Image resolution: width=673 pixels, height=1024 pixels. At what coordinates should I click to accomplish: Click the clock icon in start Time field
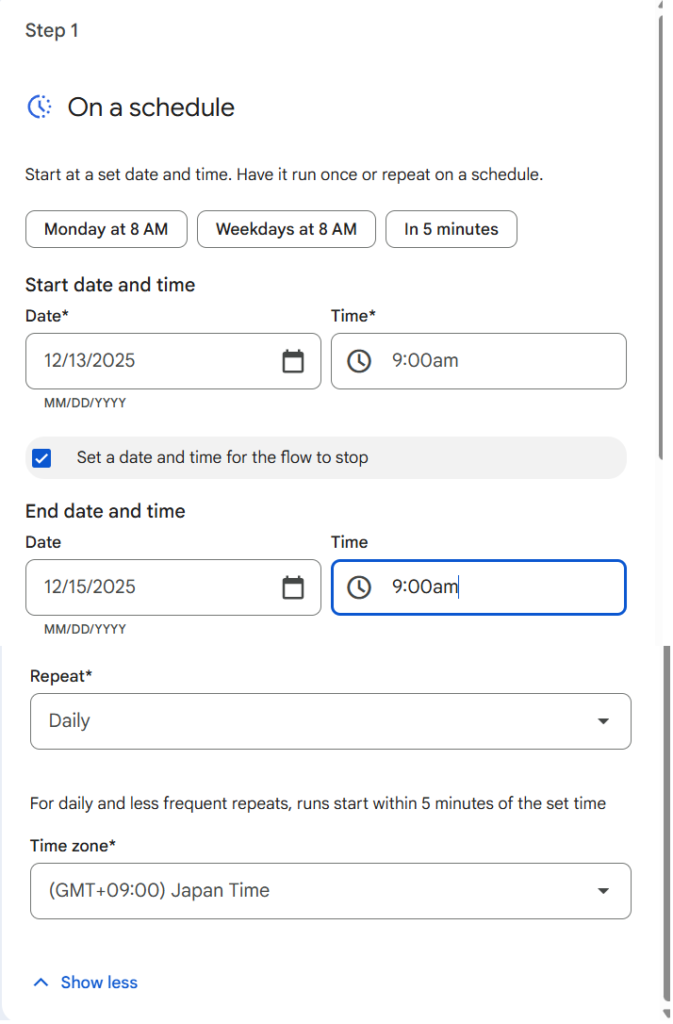point(359,361)
